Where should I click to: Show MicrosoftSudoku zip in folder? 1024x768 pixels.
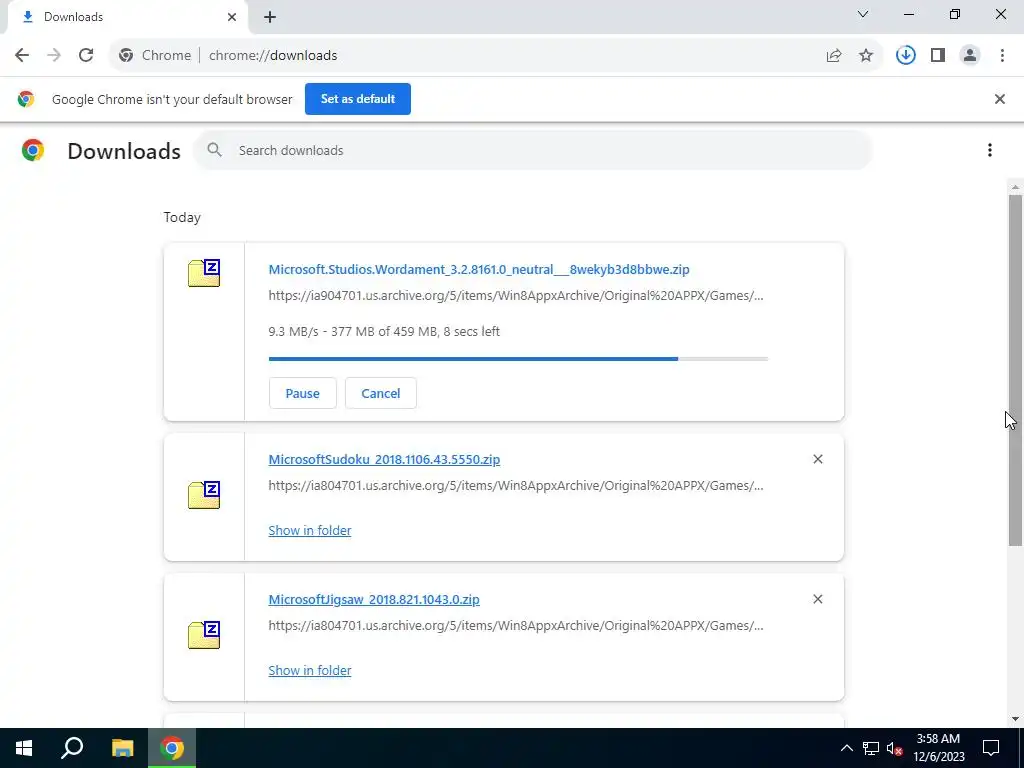pyautogui.click(x=310, y=530)
